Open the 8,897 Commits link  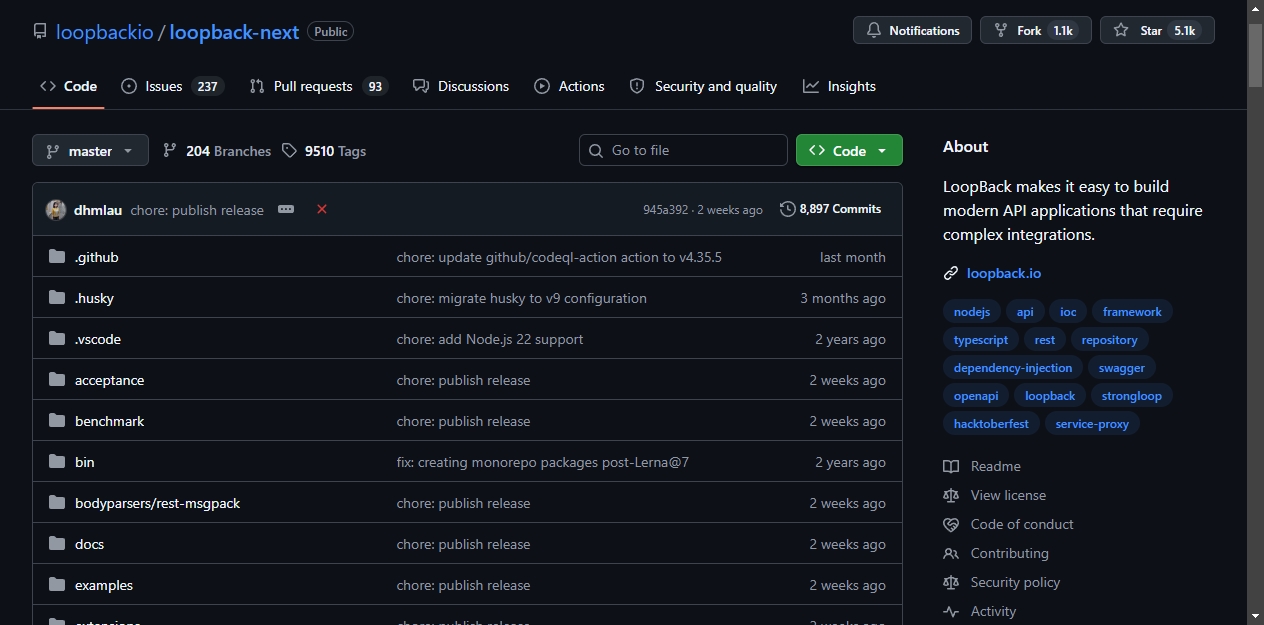coord(831,209)
